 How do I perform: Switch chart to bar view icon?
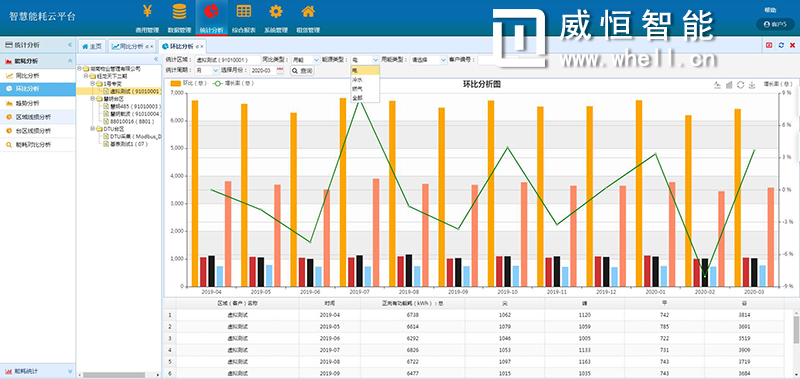tap(729, 85)
